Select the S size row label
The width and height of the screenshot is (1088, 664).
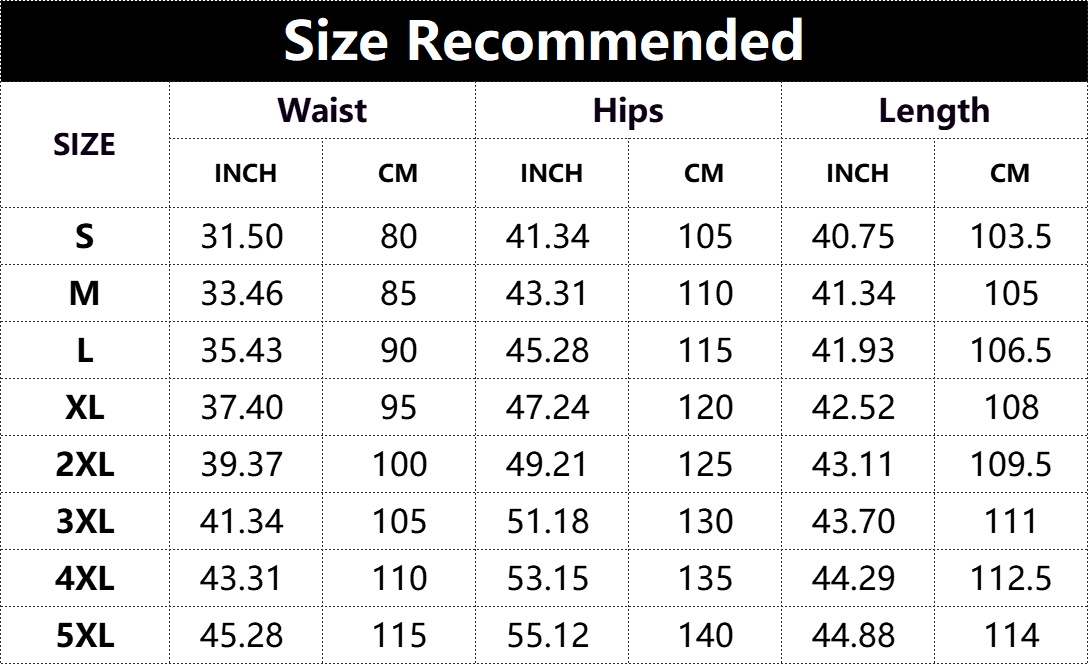click(x=84, y=236)
